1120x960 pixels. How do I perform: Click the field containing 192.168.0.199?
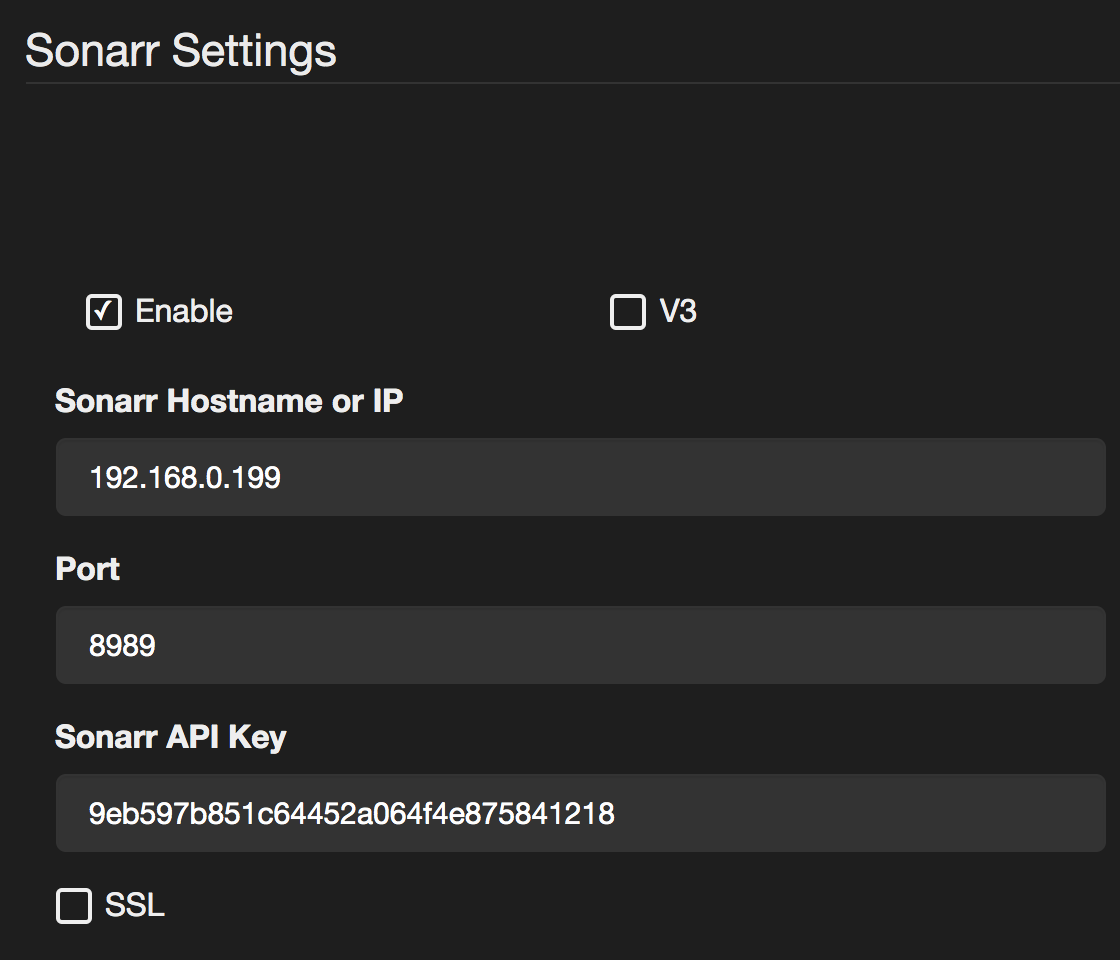coord(400,477)
